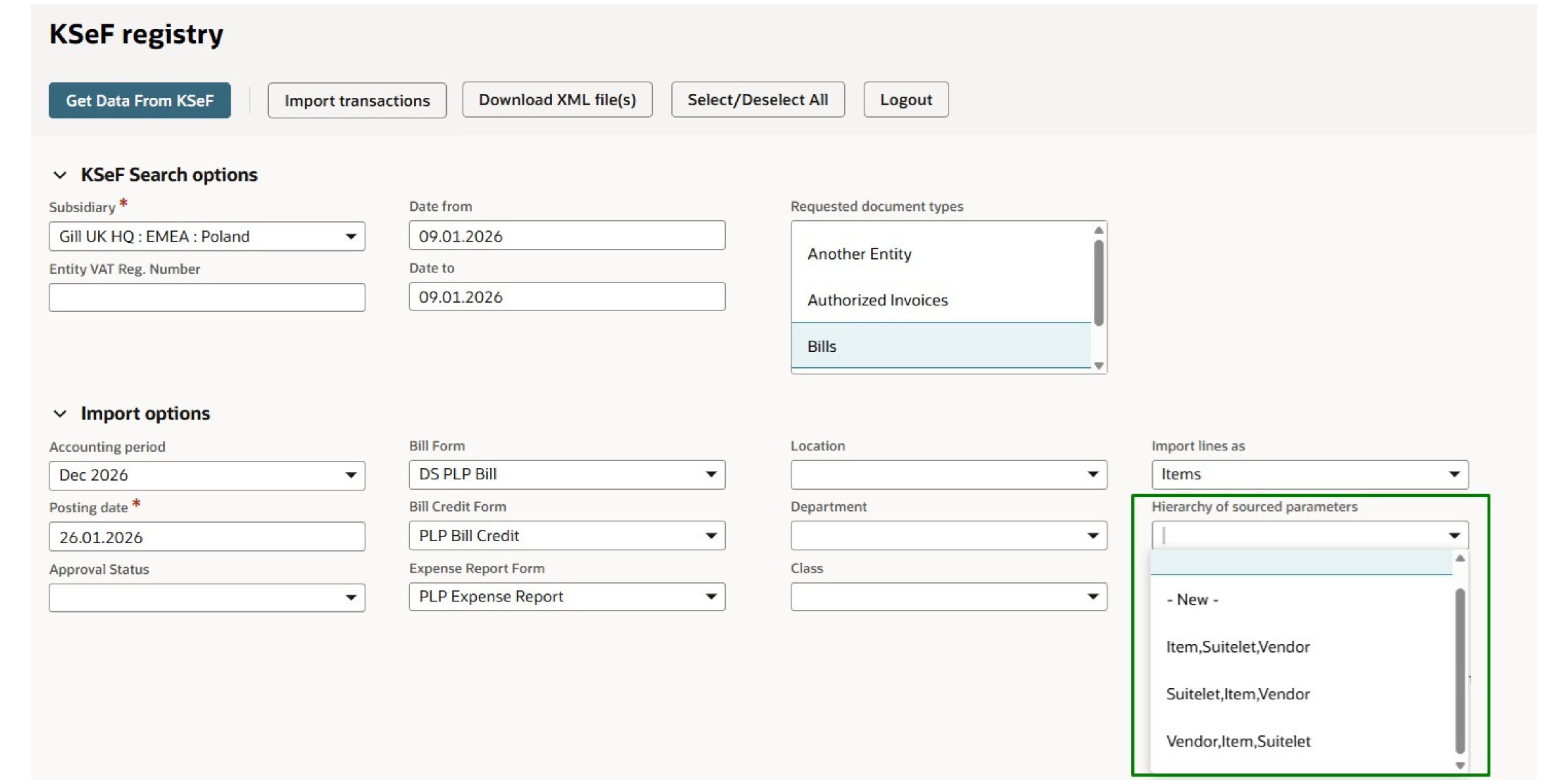
Task: Click Download XML file(s)
Action: coord(557,99)
